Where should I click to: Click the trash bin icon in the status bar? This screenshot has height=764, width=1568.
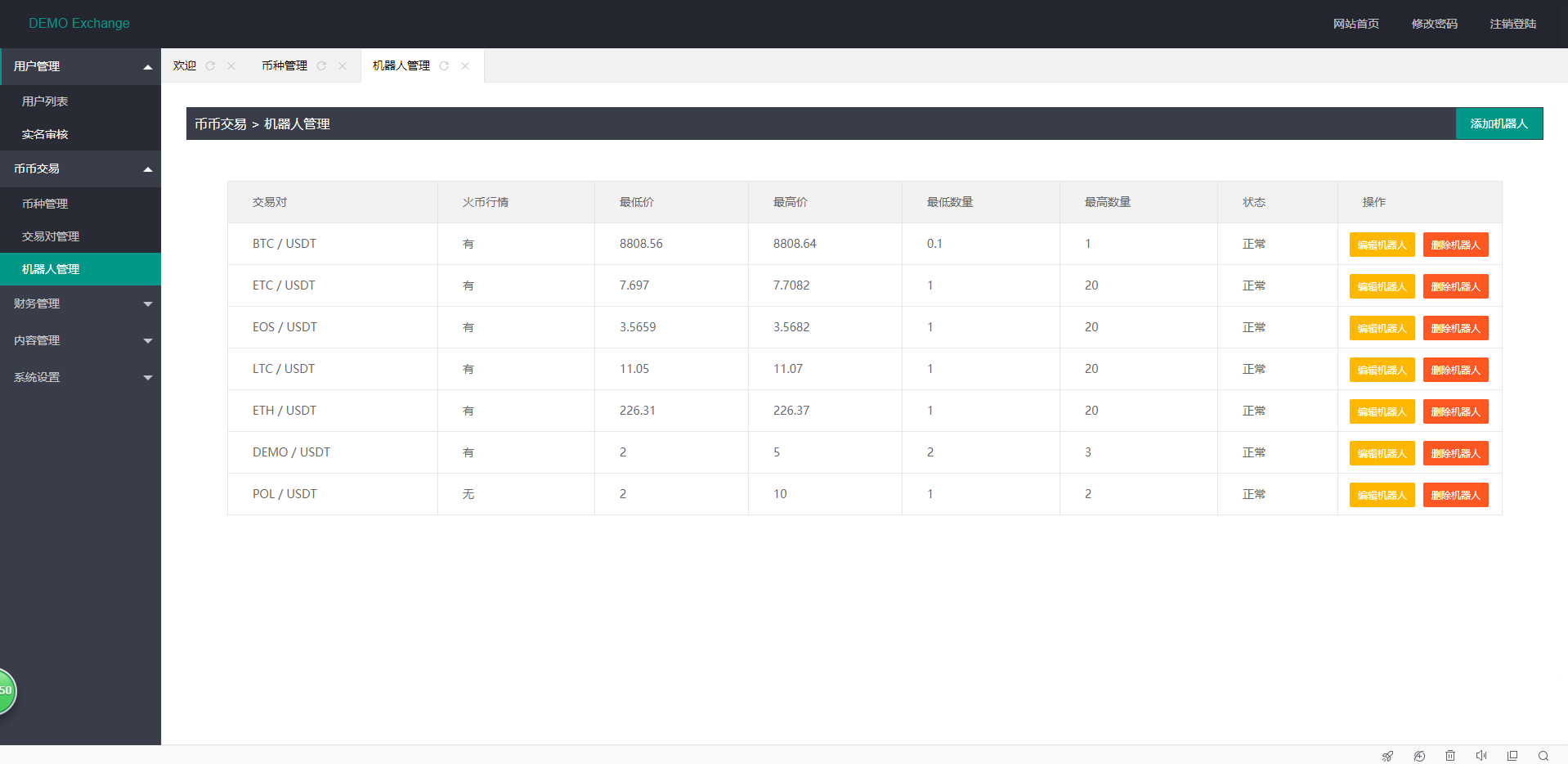tap(1450, 756)
